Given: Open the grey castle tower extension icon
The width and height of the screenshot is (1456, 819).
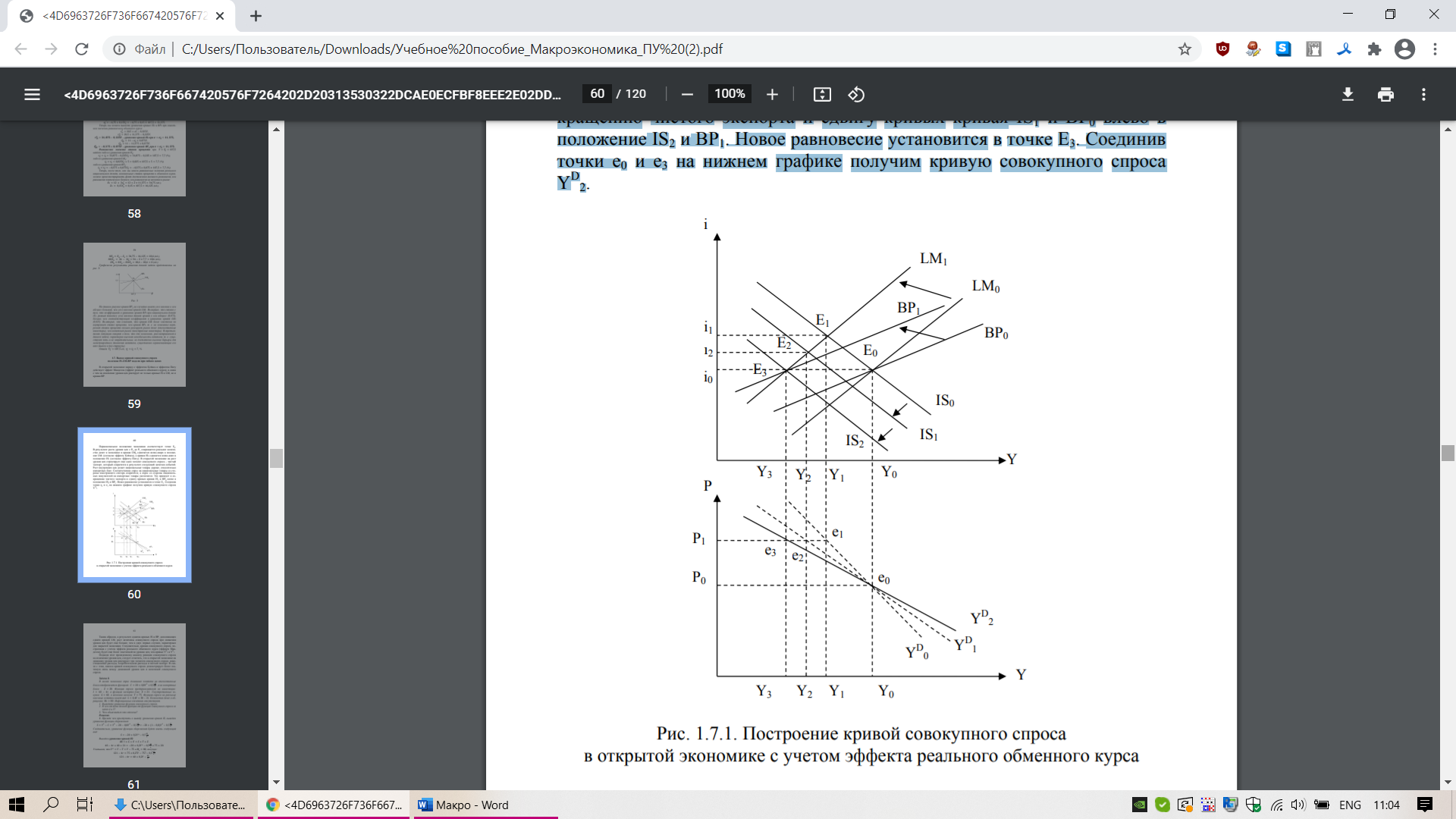Looking at the screenshot, I should pyautogui.click(x=1313, y=49).
